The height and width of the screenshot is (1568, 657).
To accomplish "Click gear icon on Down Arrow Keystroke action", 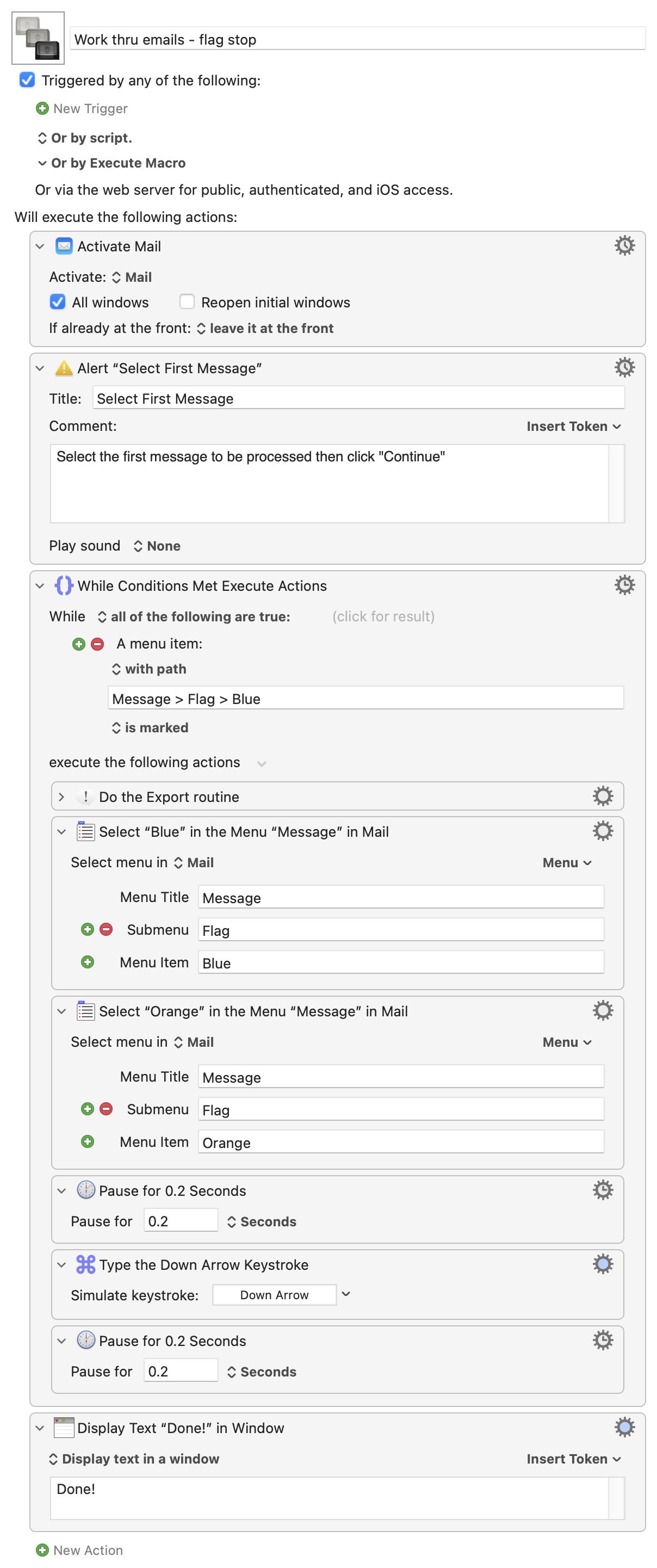I will pos(602,1264).
